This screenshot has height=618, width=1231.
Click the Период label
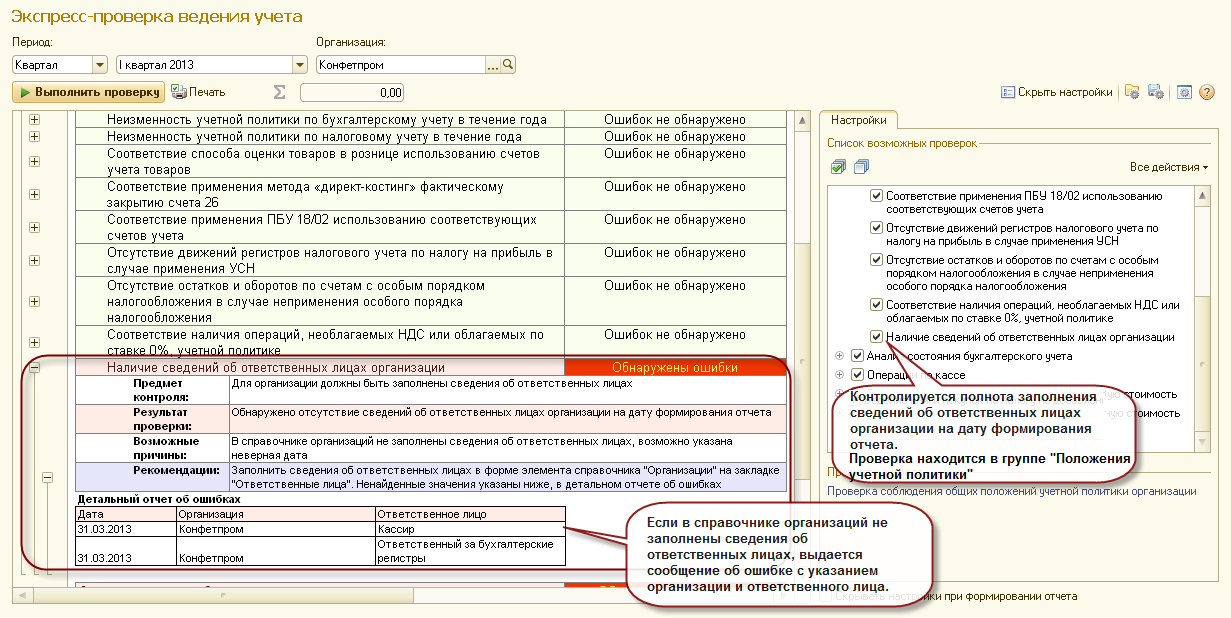[x=32, y=42]
